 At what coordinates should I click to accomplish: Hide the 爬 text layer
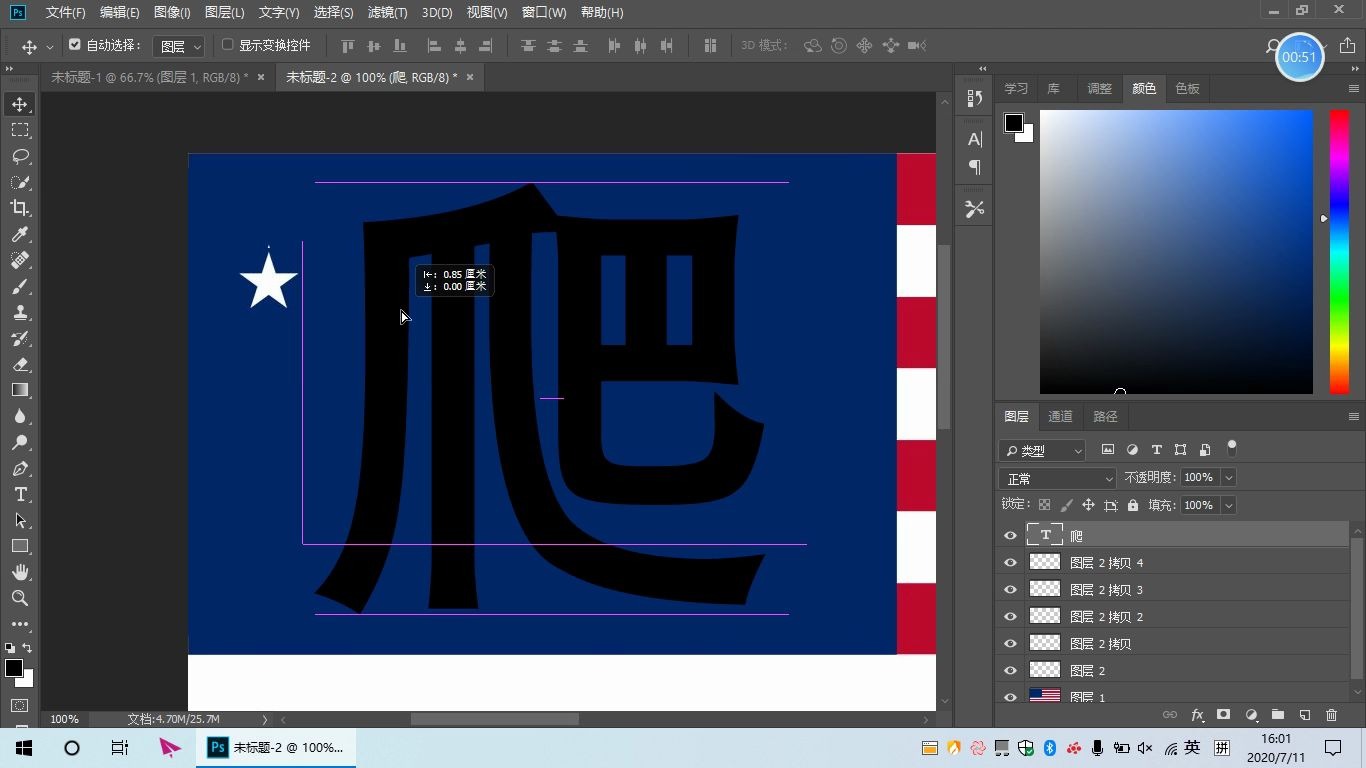tap(1010, 535)
